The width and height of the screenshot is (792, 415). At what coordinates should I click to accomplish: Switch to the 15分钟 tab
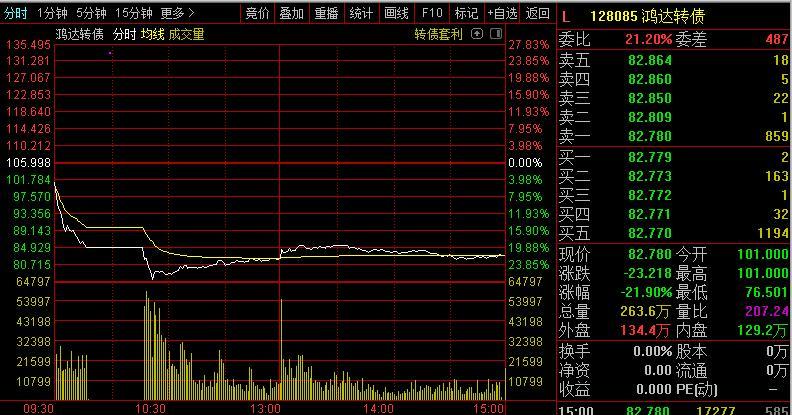(x=133, y=13)
